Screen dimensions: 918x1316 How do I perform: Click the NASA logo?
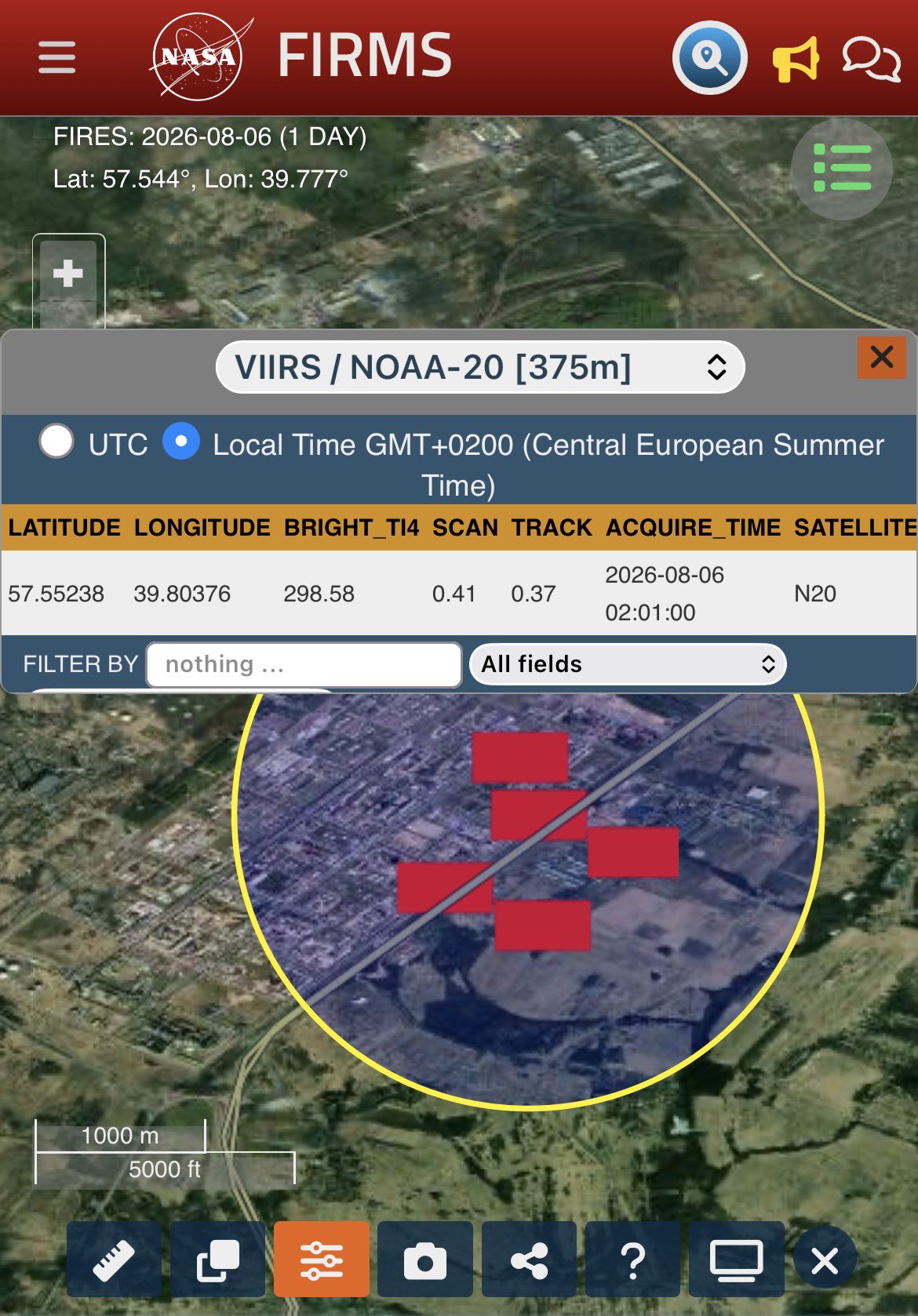click(199, 56)
